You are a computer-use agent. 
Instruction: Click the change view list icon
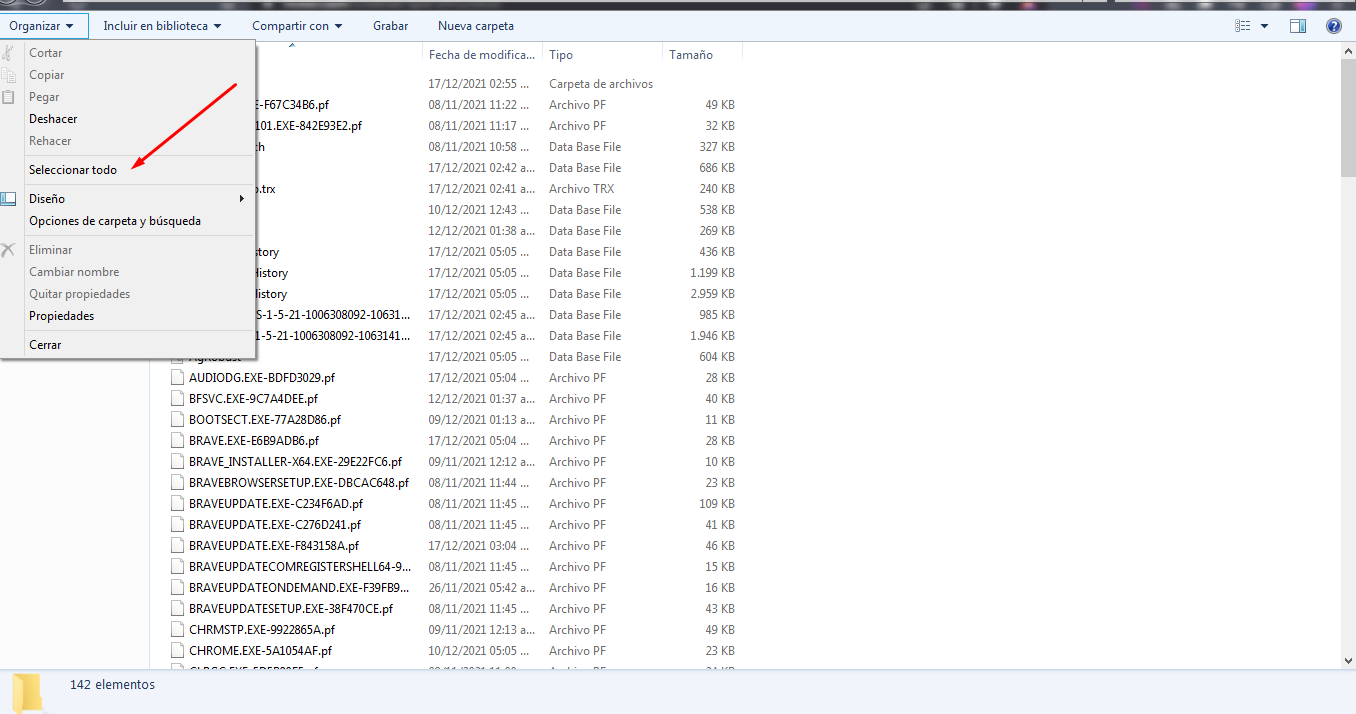1243,26
